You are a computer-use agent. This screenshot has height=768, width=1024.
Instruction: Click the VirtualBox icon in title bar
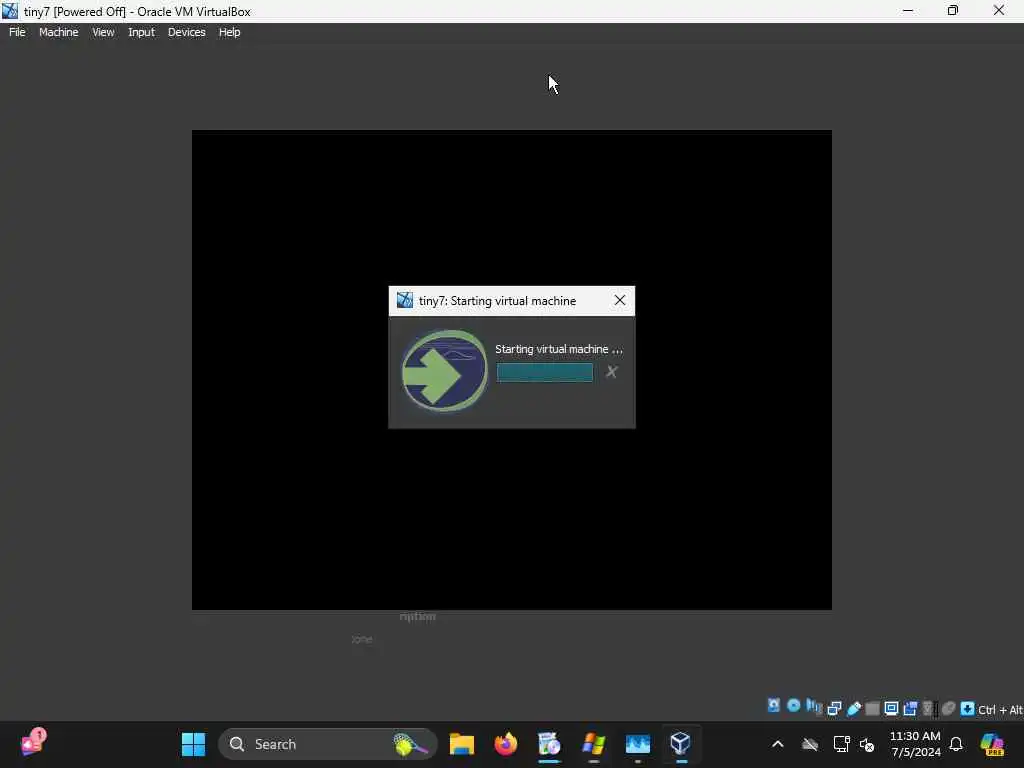coord(10,11)
